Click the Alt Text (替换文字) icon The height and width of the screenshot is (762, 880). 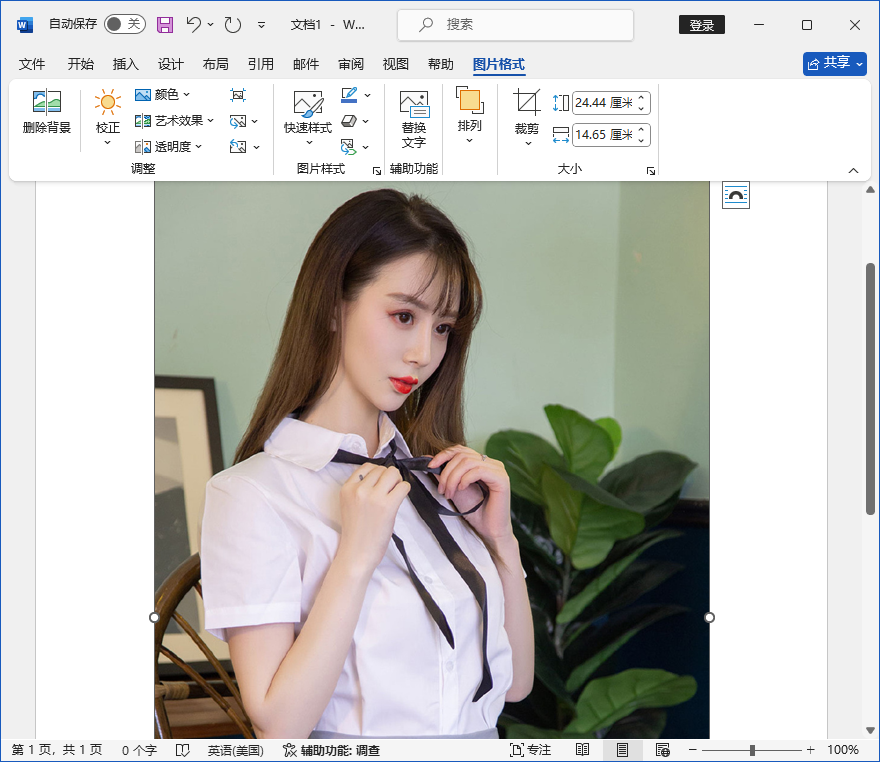(413, 112)
